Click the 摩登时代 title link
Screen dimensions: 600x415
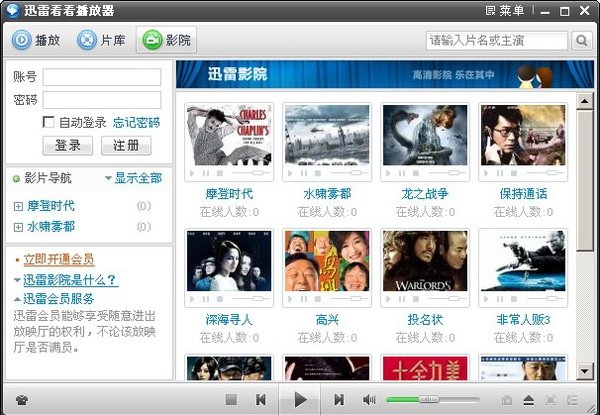229,194
